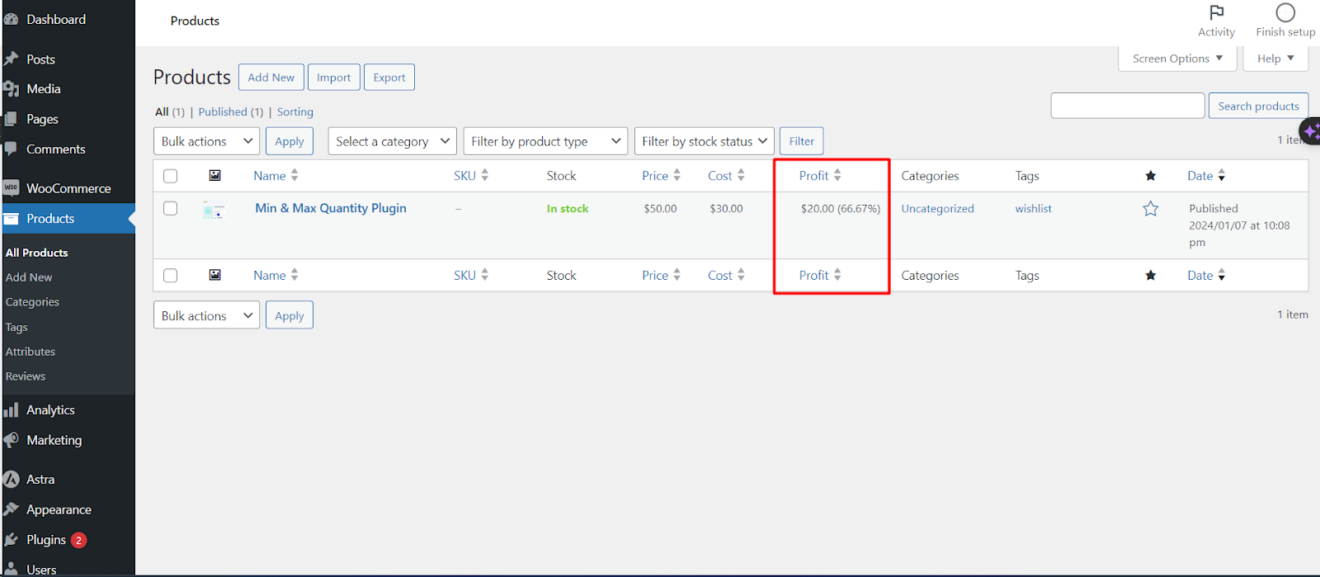
Task: Select Analytics in the admin sidebar
Action: pos(50,409)
